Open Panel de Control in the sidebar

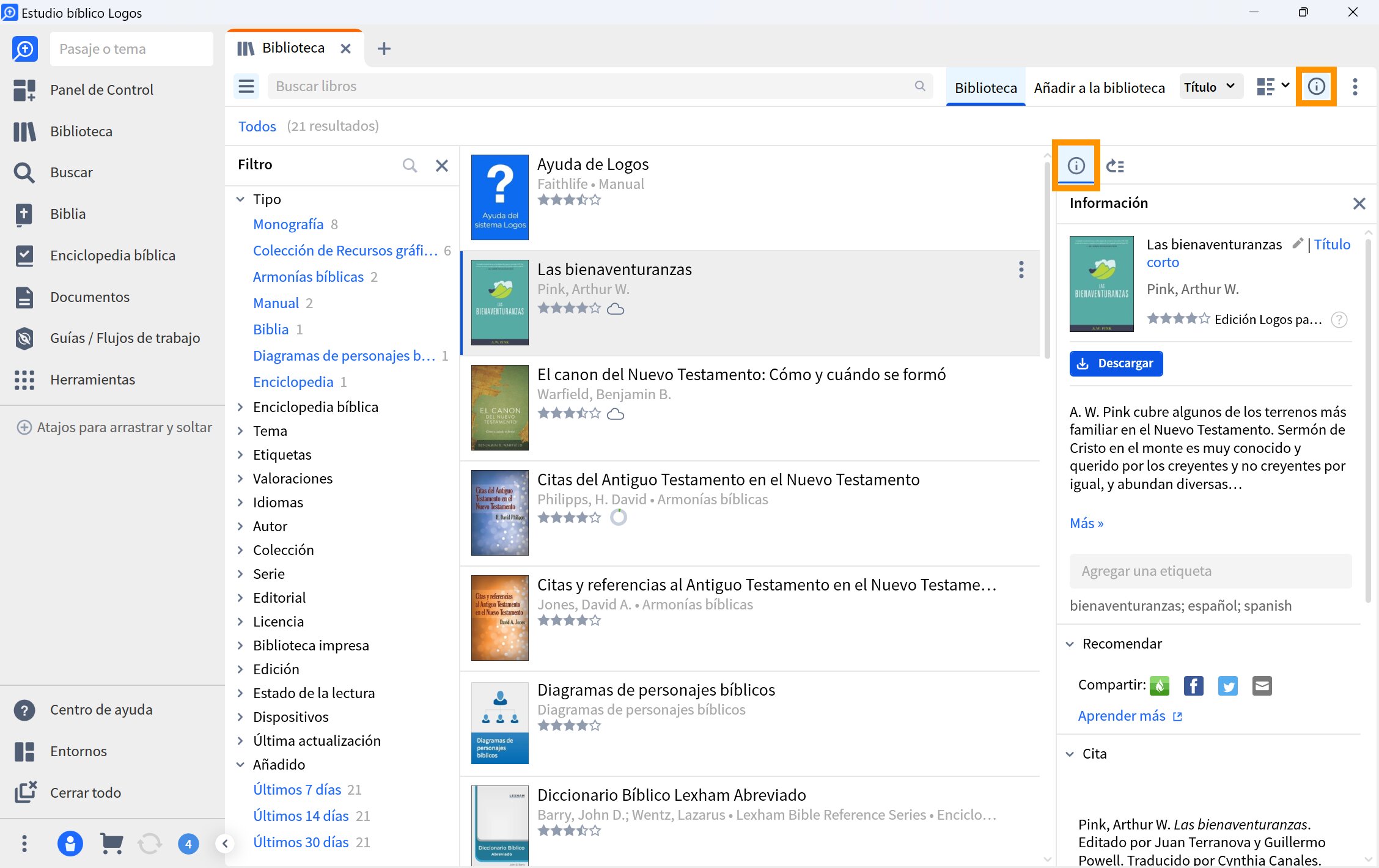point(101,90)
